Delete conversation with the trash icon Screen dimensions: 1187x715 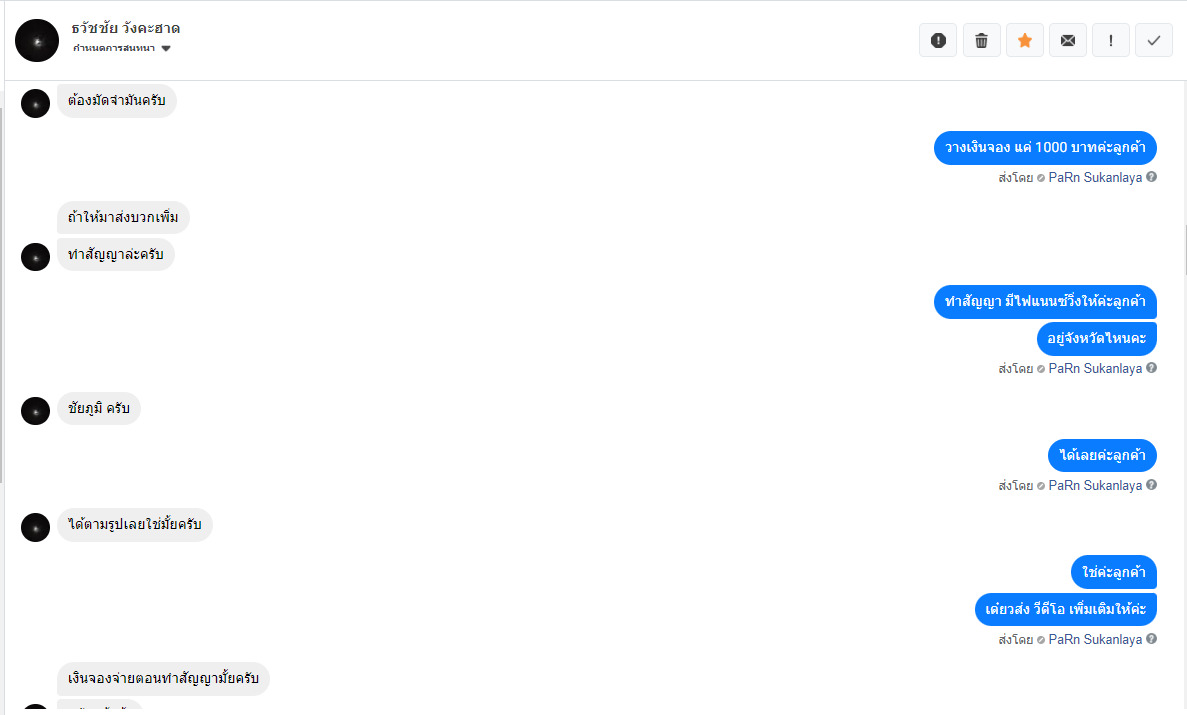point(981,40)
